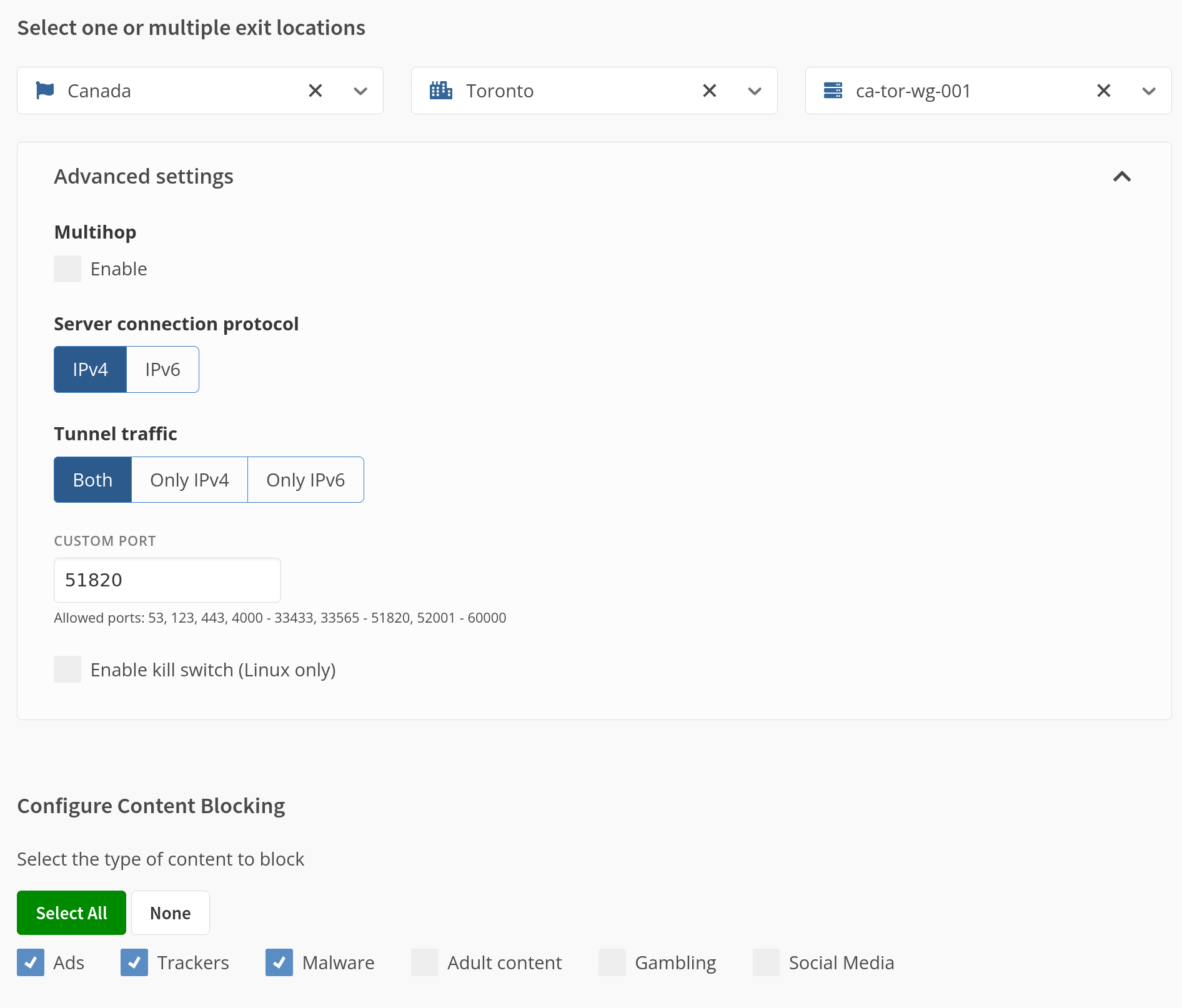This screenshot has height=1008, width=1182.
Task: Click the custom port input field
Action: pos(167,580)
